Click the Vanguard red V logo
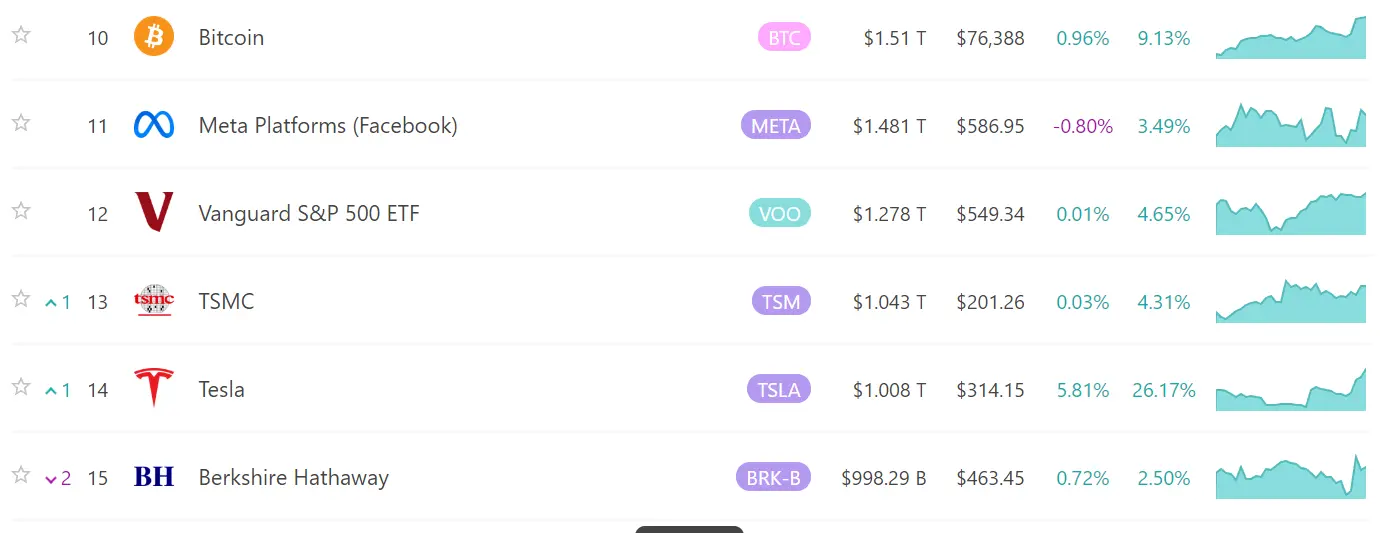The height and width of the screenshot is (533, 1385). click(x=154, y=213)
